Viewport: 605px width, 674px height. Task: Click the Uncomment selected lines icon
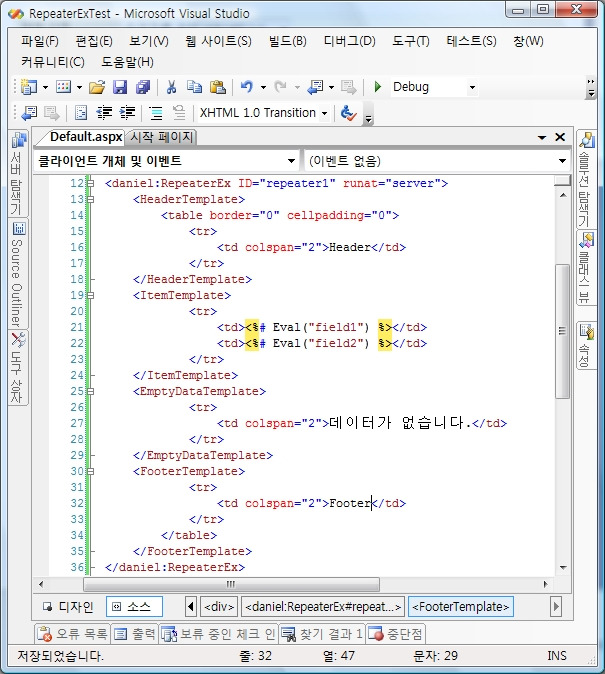tap(179, 113)
